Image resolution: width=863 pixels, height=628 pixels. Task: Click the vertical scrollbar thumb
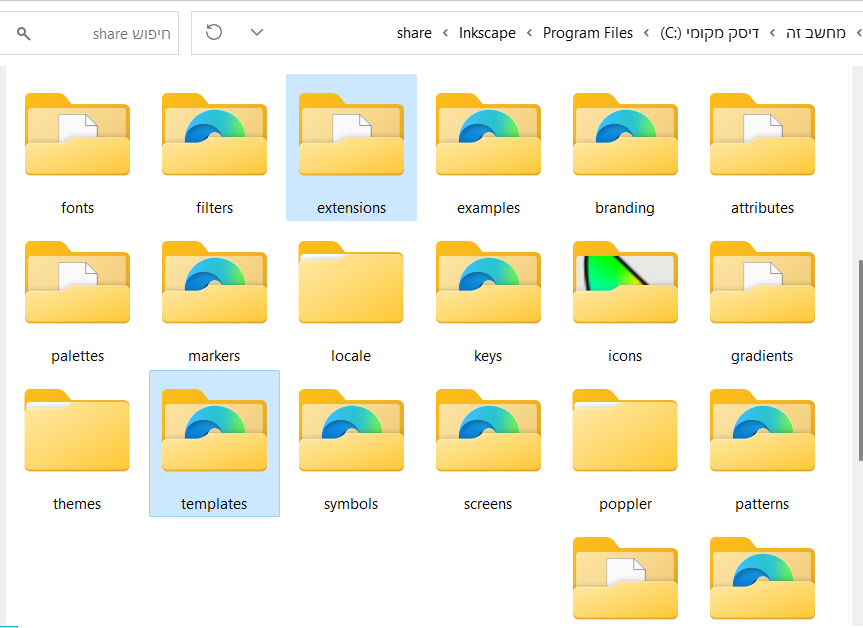point(860,361)
